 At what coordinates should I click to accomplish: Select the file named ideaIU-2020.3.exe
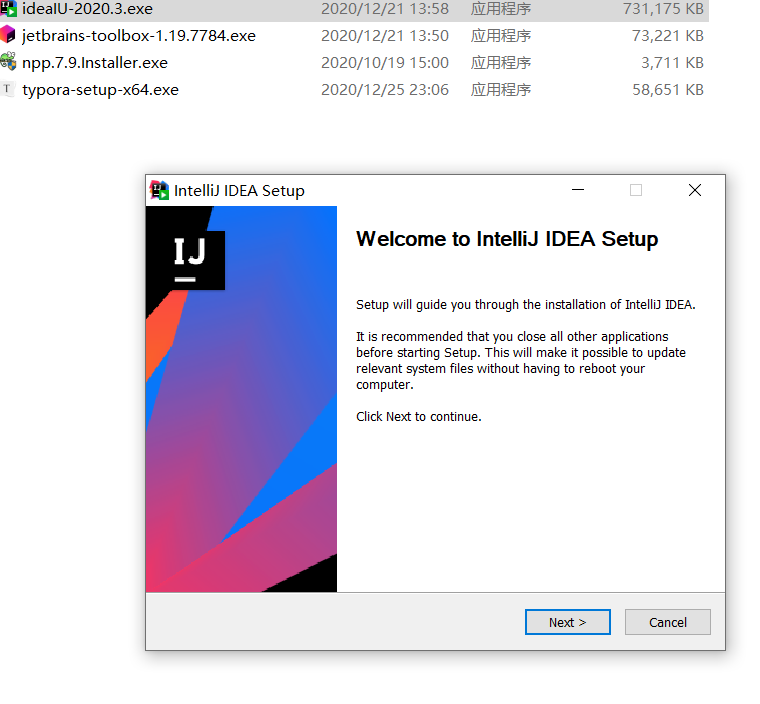click(x=87, y=9)
